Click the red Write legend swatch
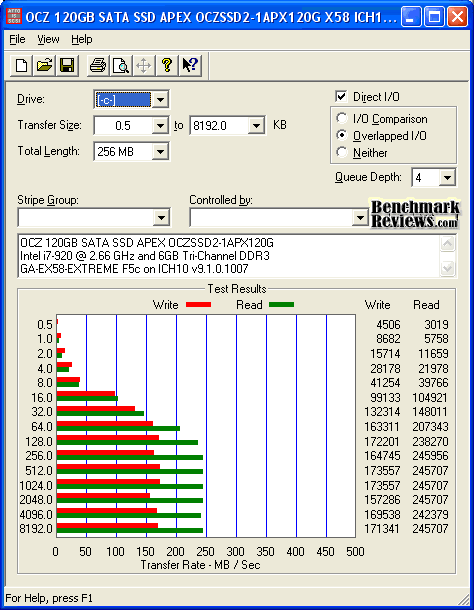474x610 pixels. tap(198, 305)
